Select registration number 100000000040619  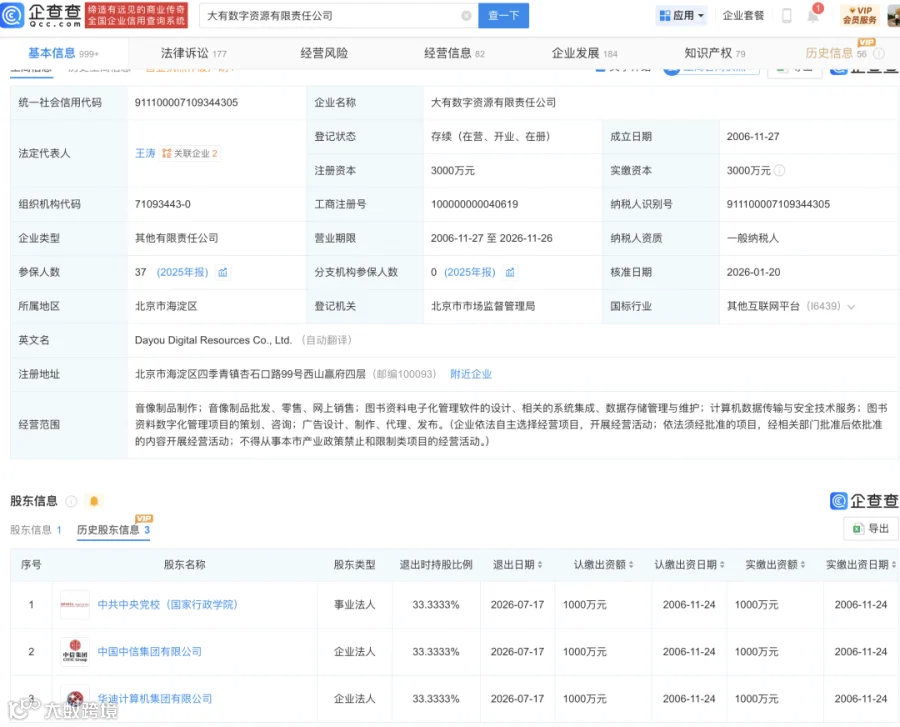click(474, 204)
